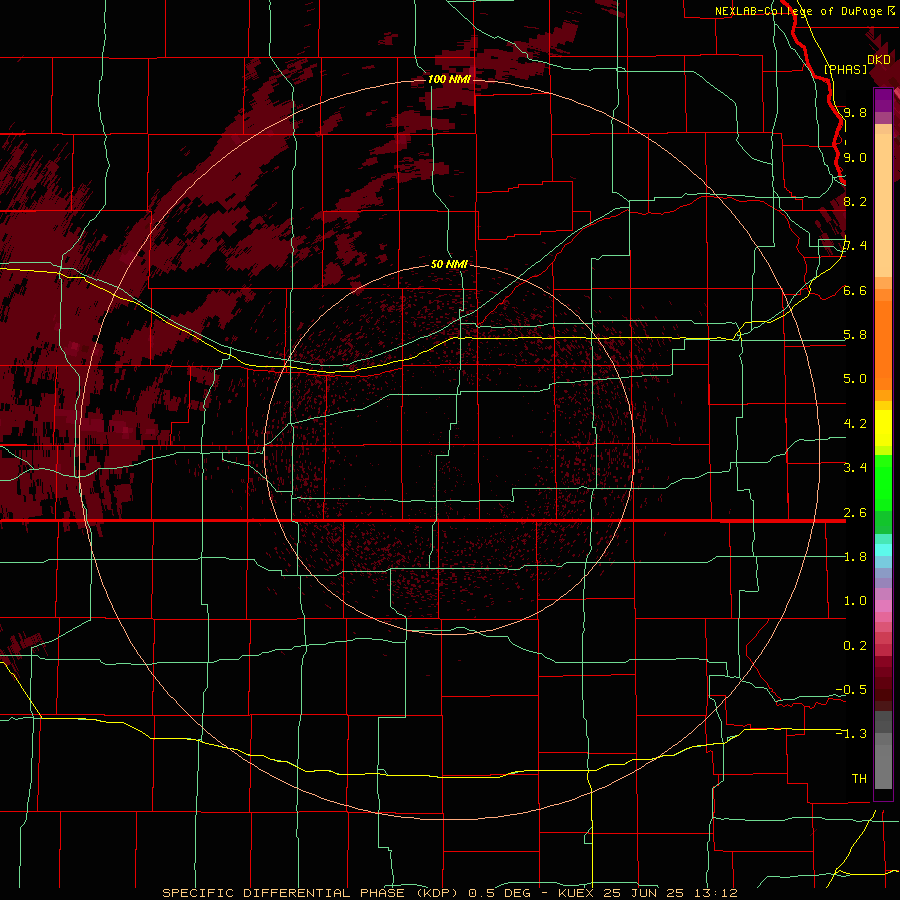Click the 8.2 value on the scale
The height and width of the screenshot is (900, 900).
[x=855, y=201]
